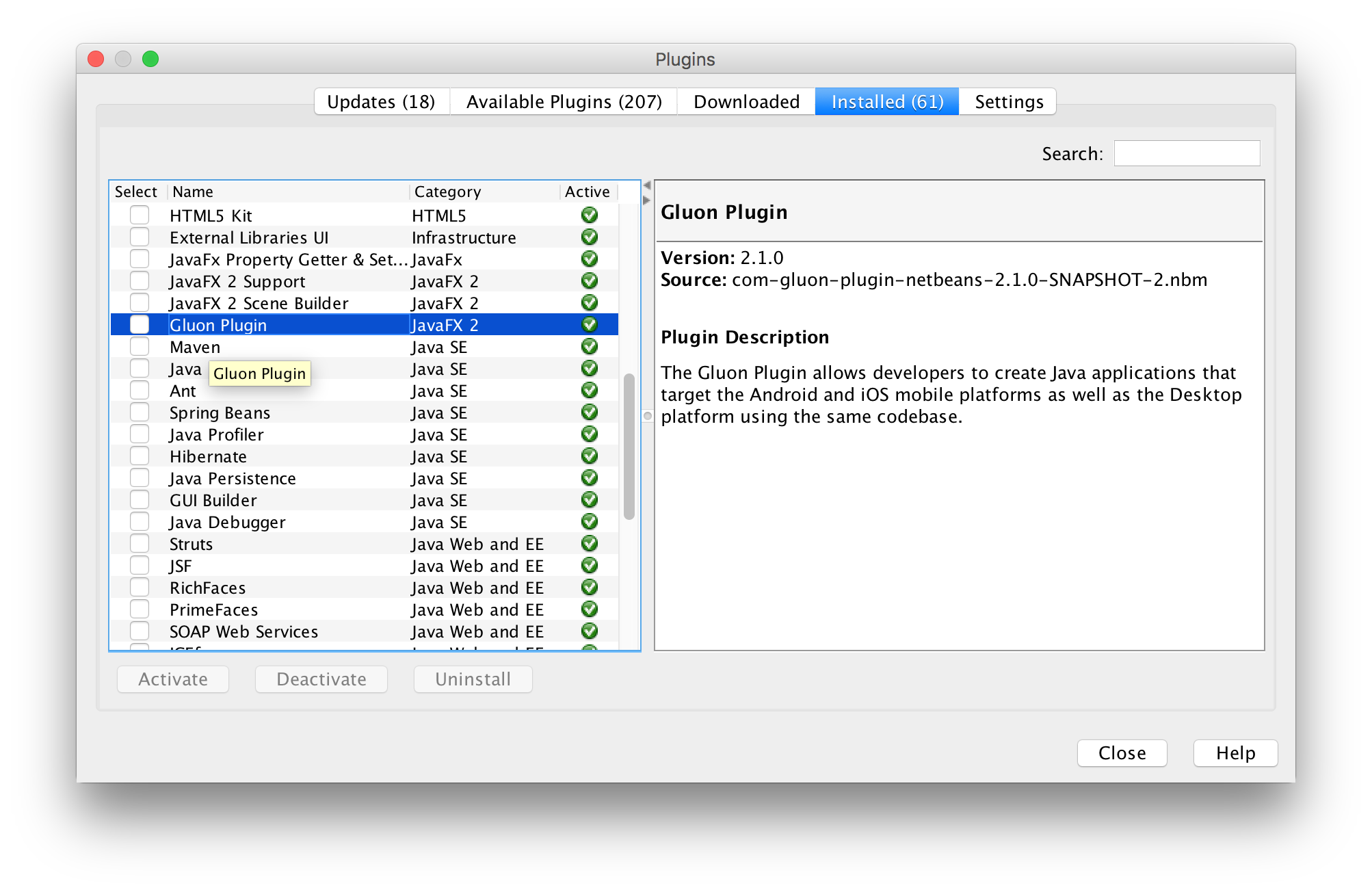Viewport: 1372px width, 892px height.
Task: Select the Java Profiler plugin row
Action: click(365, 434)
